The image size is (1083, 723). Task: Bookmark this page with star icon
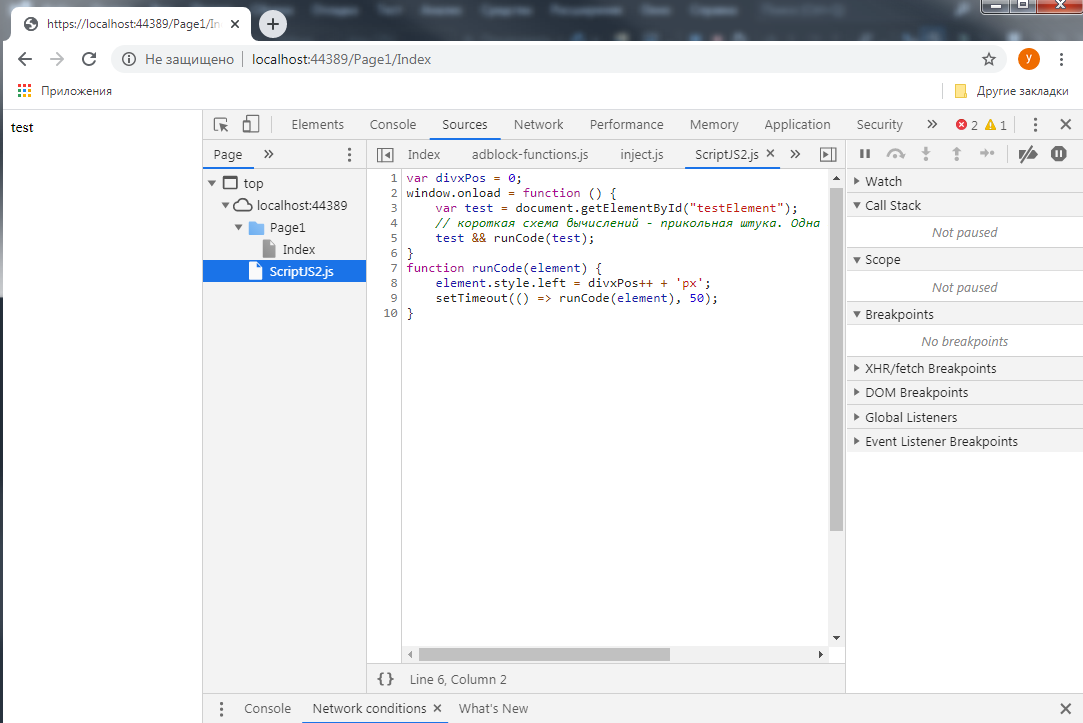coord(988,59)
